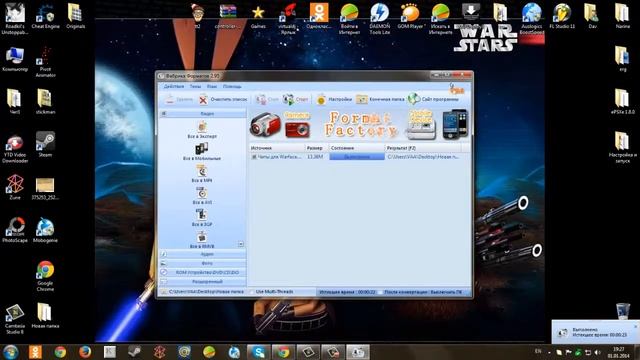
Task: Click the volume icon in system tray
Action: pos(598,352)
